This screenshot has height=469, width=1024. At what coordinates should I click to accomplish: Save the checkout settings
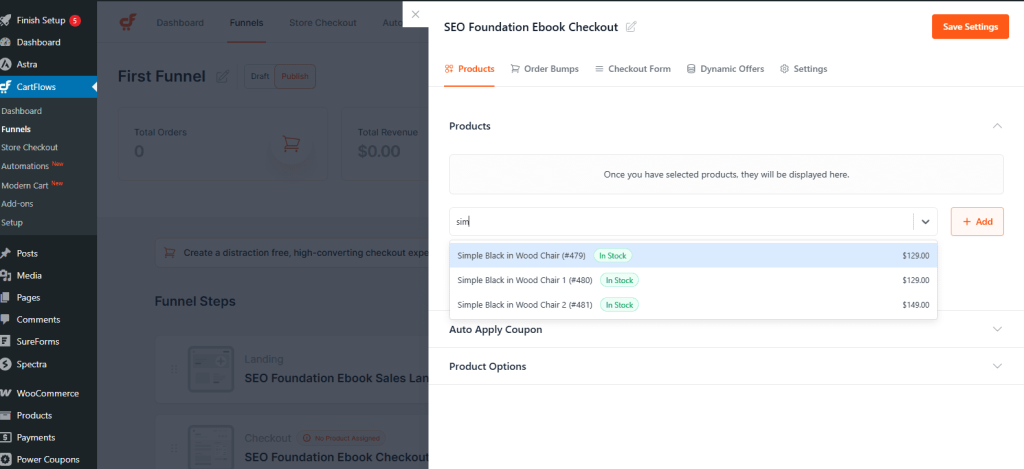(970, 27)
